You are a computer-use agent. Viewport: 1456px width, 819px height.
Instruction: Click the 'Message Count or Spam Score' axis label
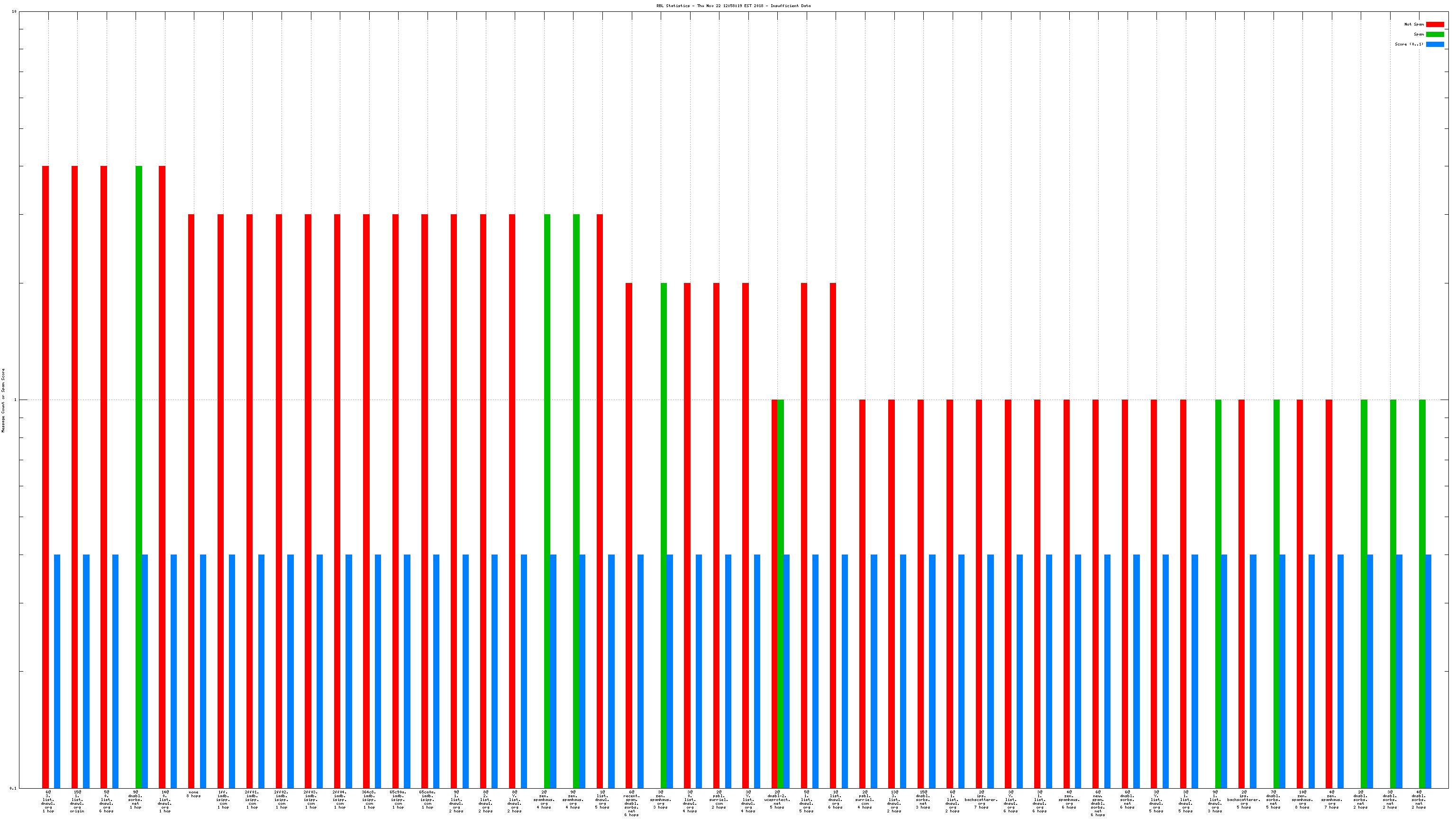3,400
